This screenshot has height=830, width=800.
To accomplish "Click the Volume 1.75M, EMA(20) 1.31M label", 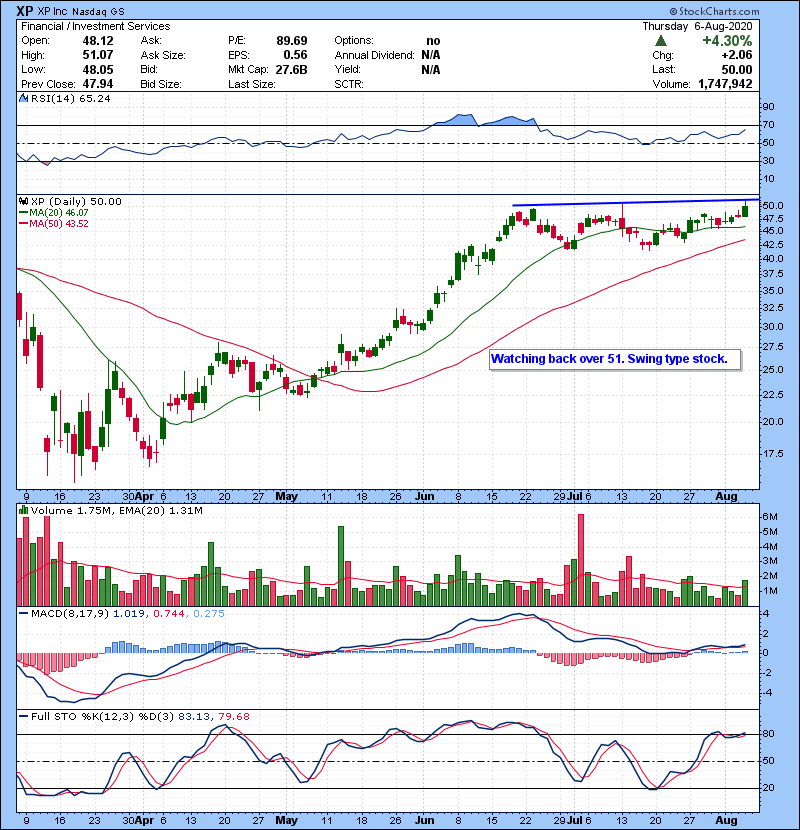I will [x=116, y=511].
